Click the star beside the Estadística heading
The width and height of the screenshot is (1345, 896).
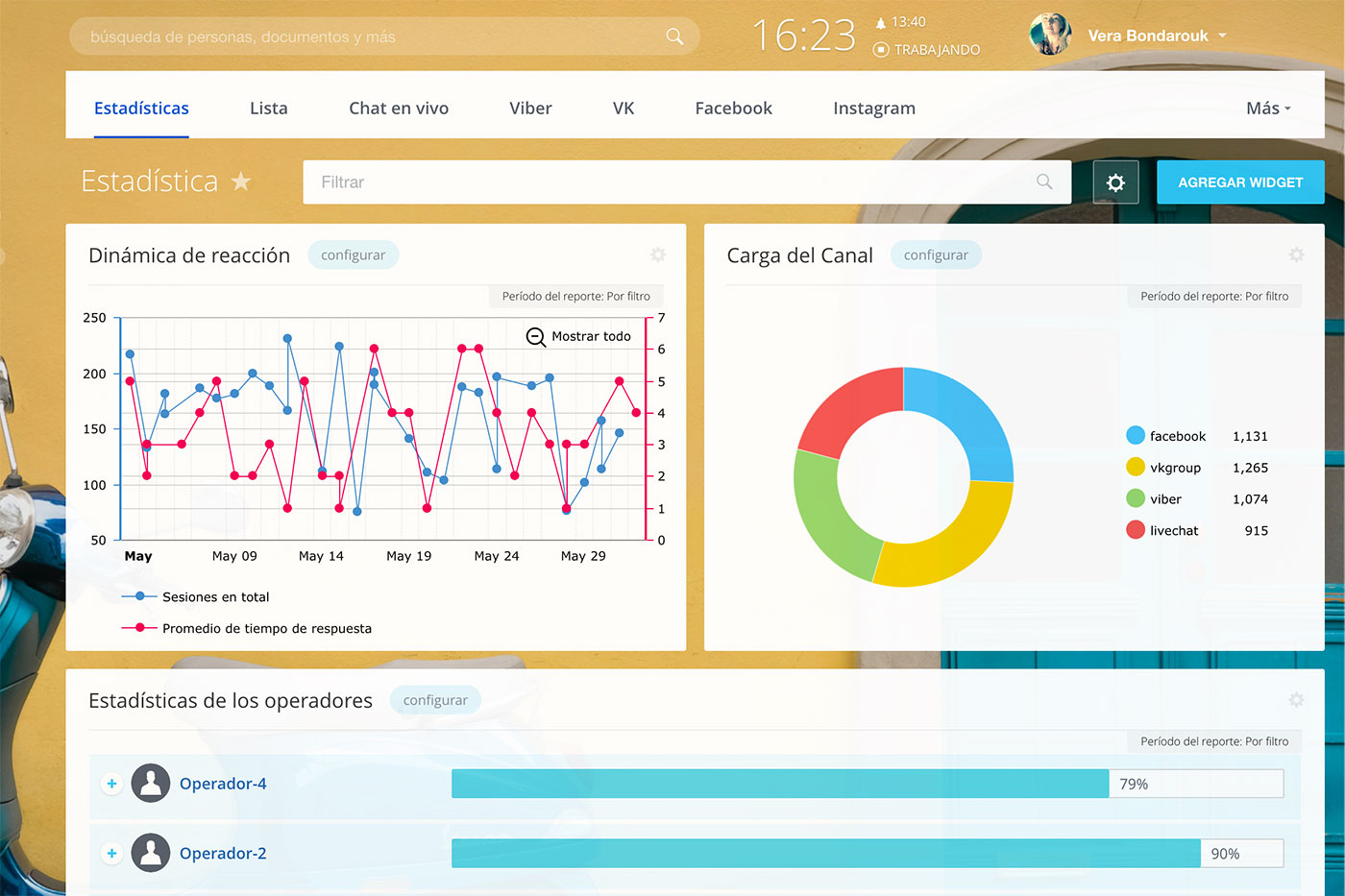241,182
